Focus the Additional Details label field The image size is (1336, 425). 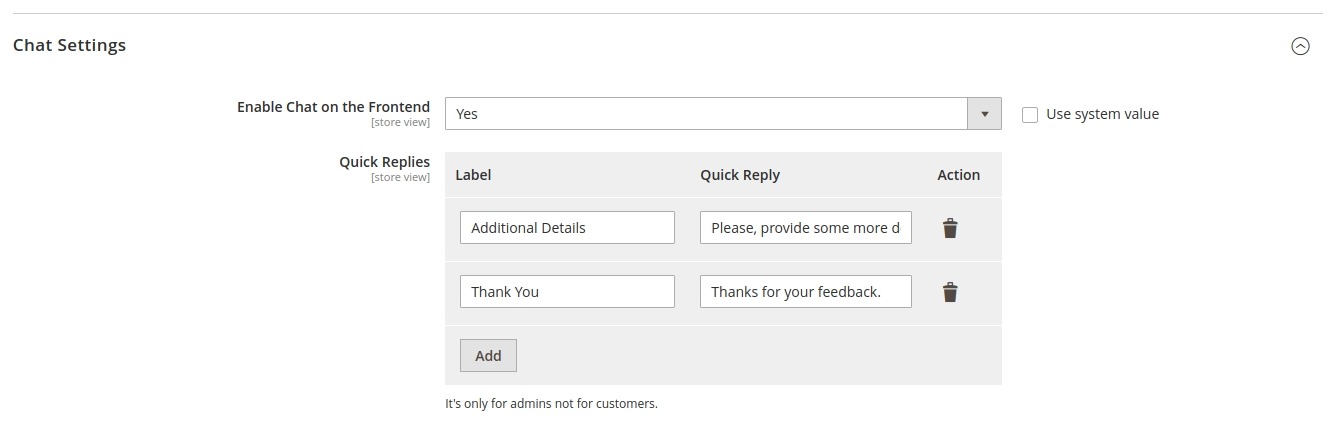(567, 227)
